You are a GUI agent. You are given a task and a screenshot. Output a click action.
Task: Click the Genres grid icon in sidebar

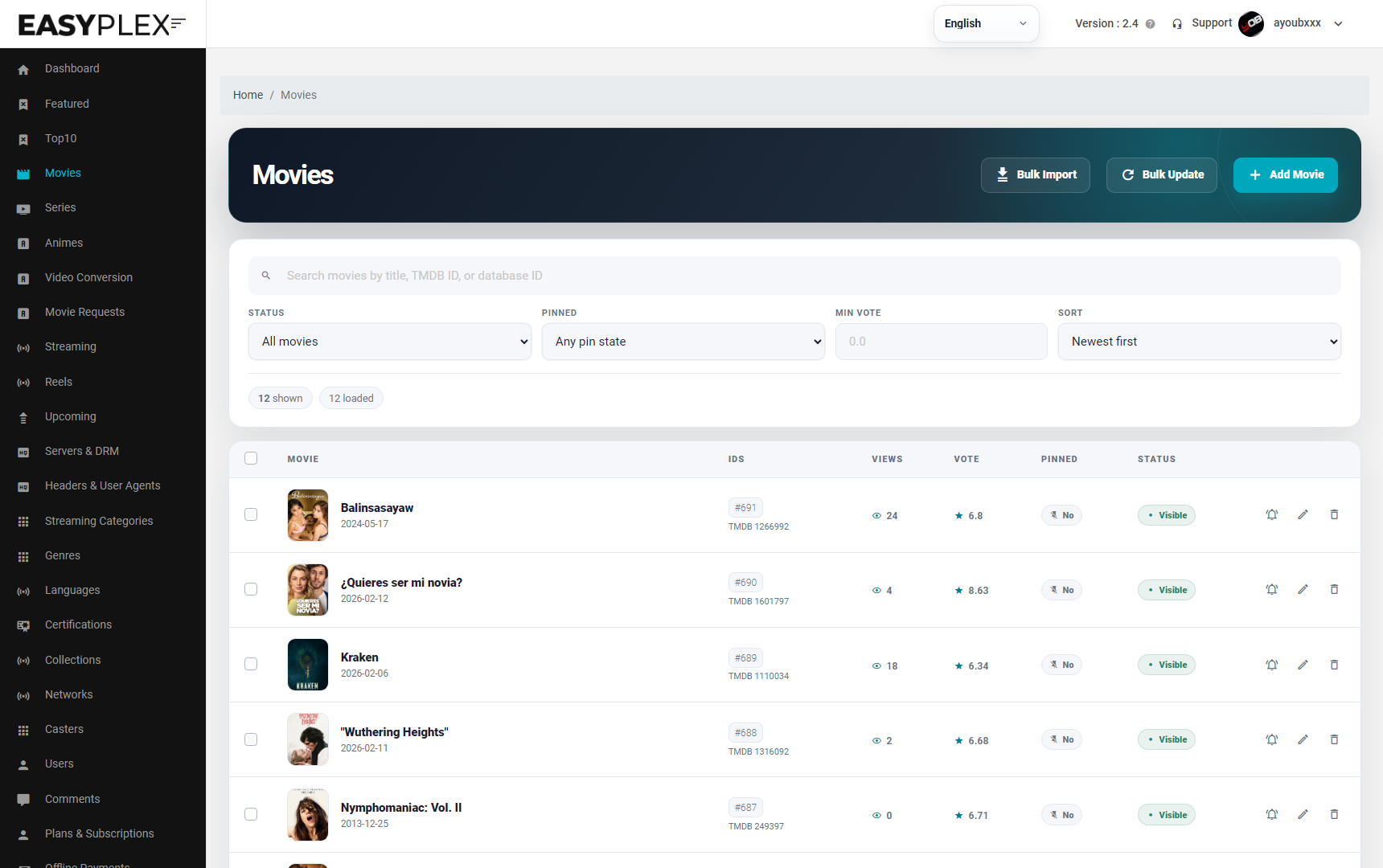pos(23,556)
